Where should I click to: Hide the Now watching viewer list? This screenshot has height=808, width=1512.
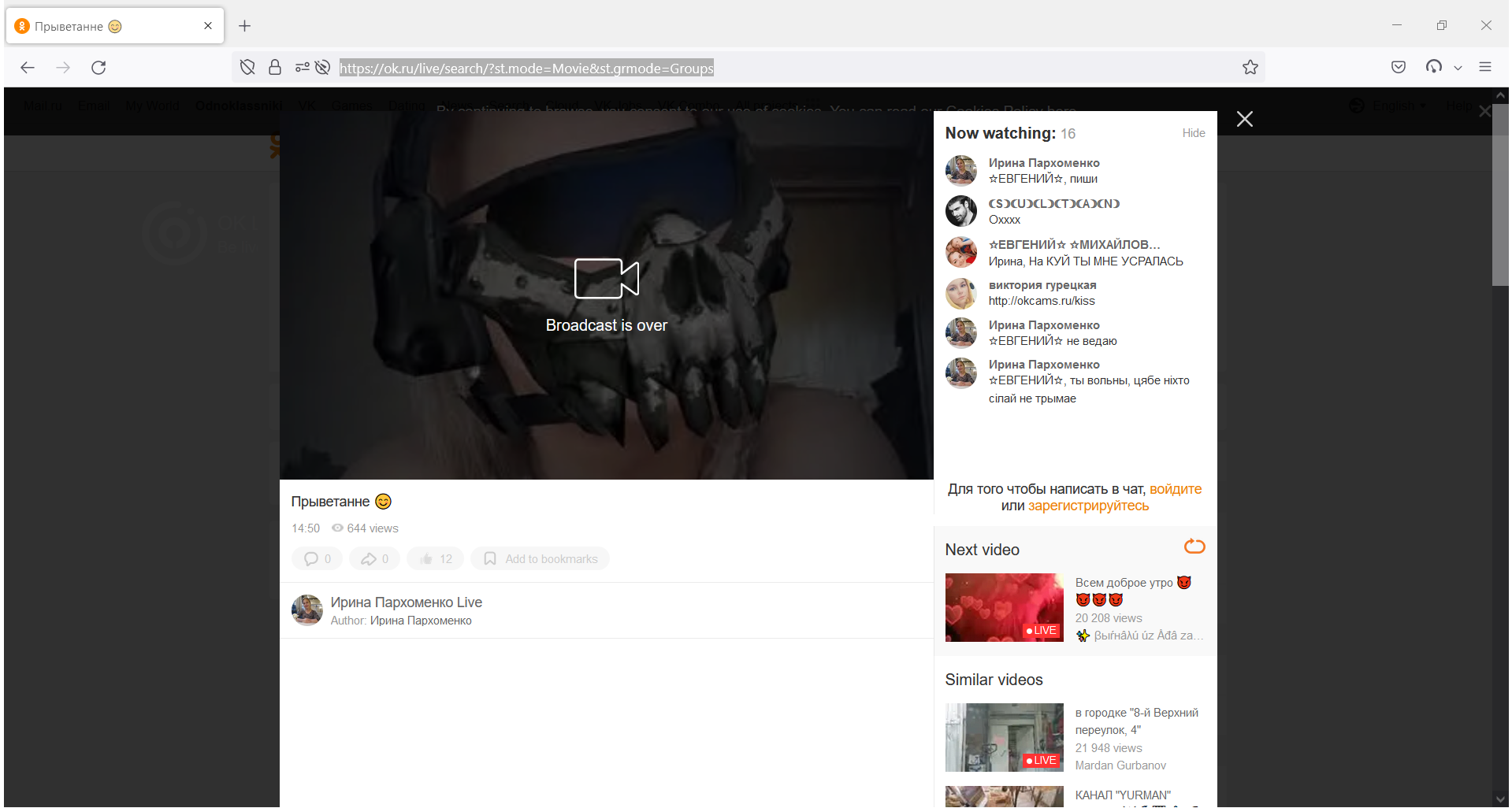tap(1193, 133)
